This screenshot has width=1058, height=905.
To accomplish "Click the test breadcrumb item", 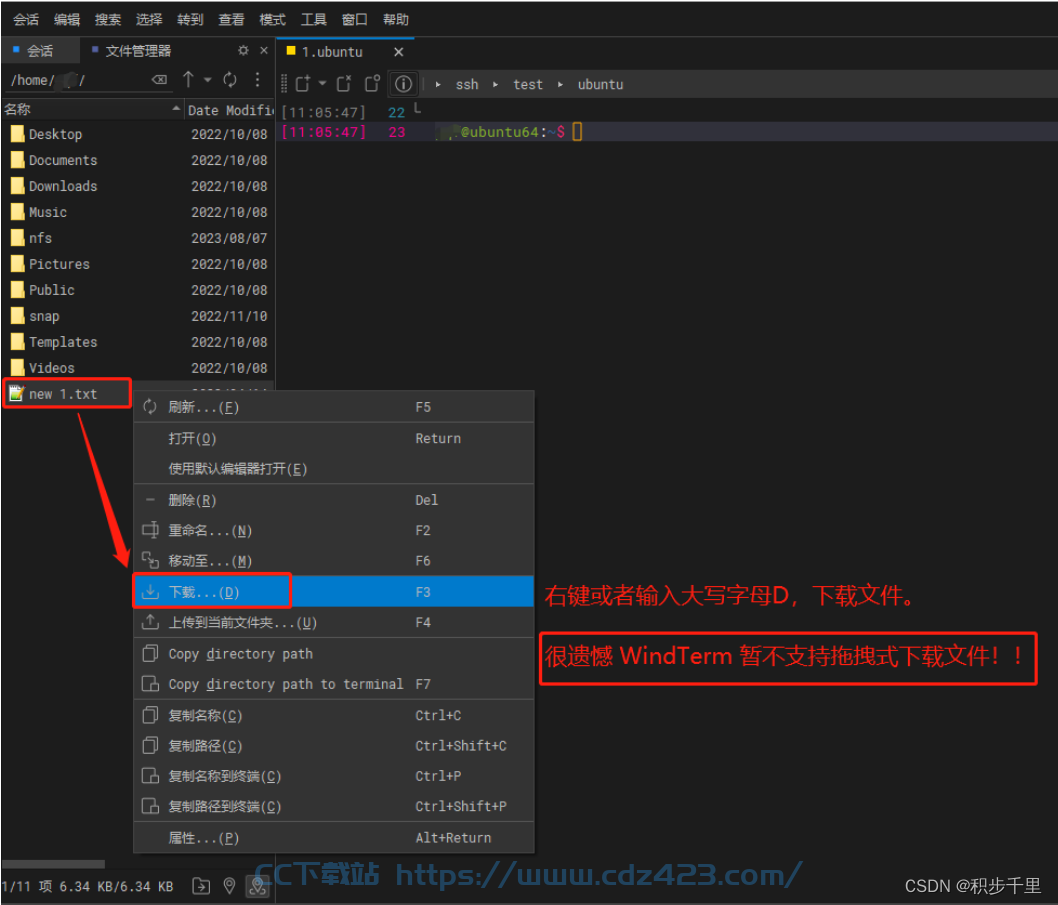I will [528, 84].
